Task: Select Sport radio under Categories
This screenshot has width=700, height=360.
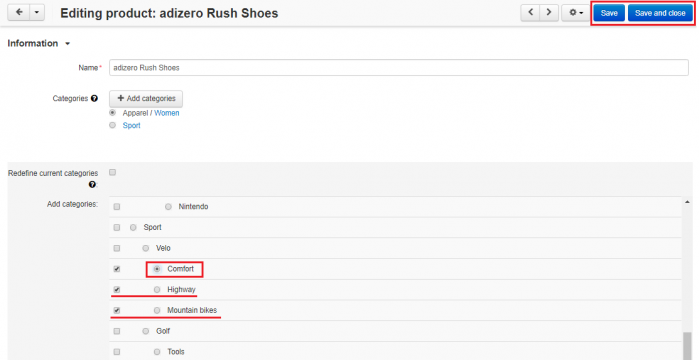Action: [x=112, y=126]
